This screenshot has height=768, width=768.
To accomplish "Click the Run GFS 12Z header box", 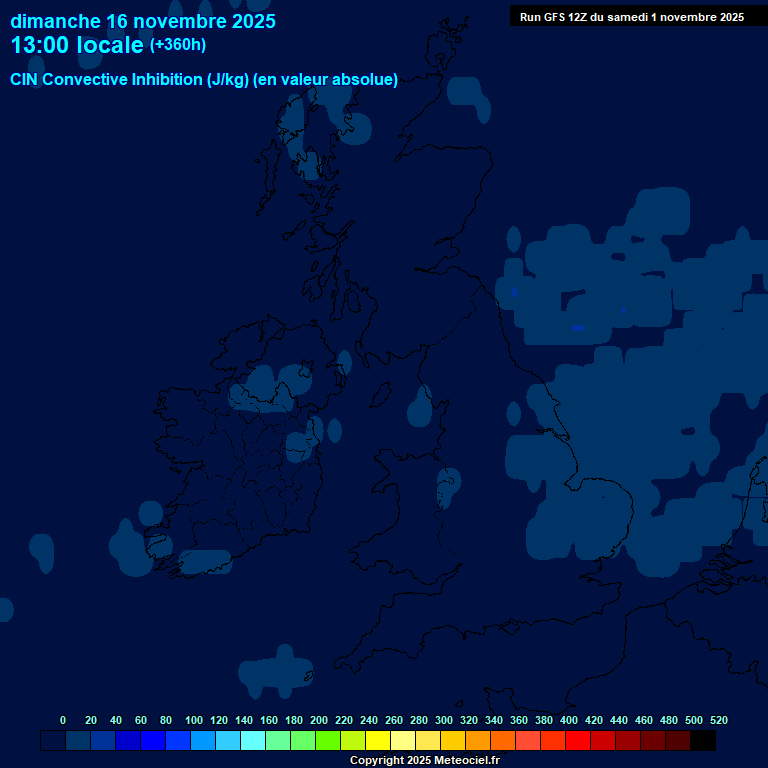I will [631, 17].
